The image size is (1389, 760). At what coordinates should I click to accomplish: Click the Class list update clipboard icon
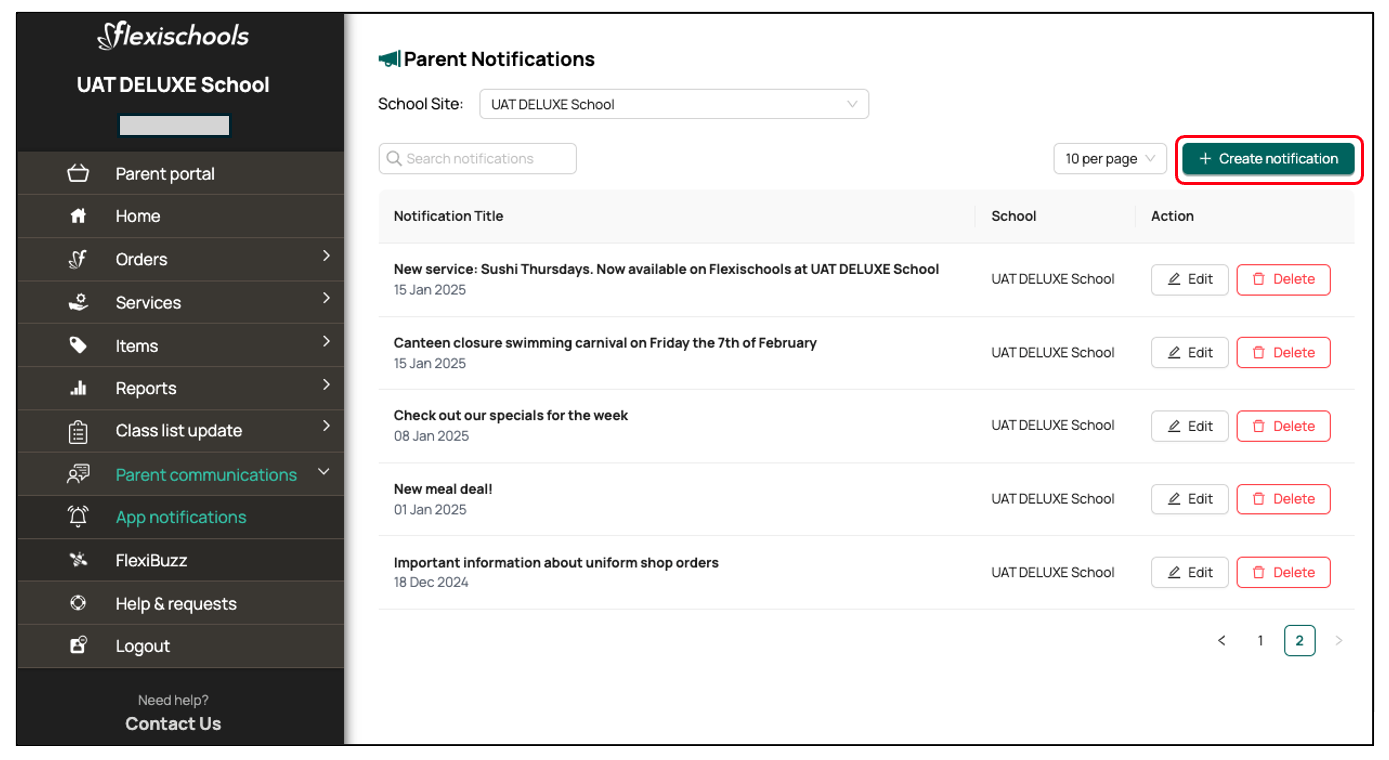[78, 431]
